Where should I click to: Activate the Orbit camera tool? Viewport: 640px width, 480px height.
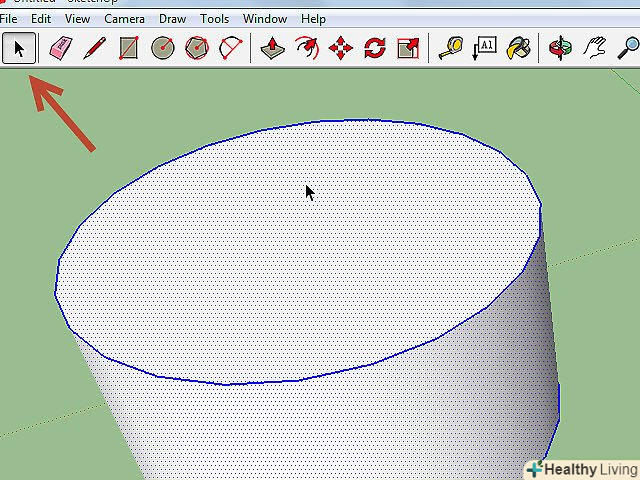[x=561, y=47]
